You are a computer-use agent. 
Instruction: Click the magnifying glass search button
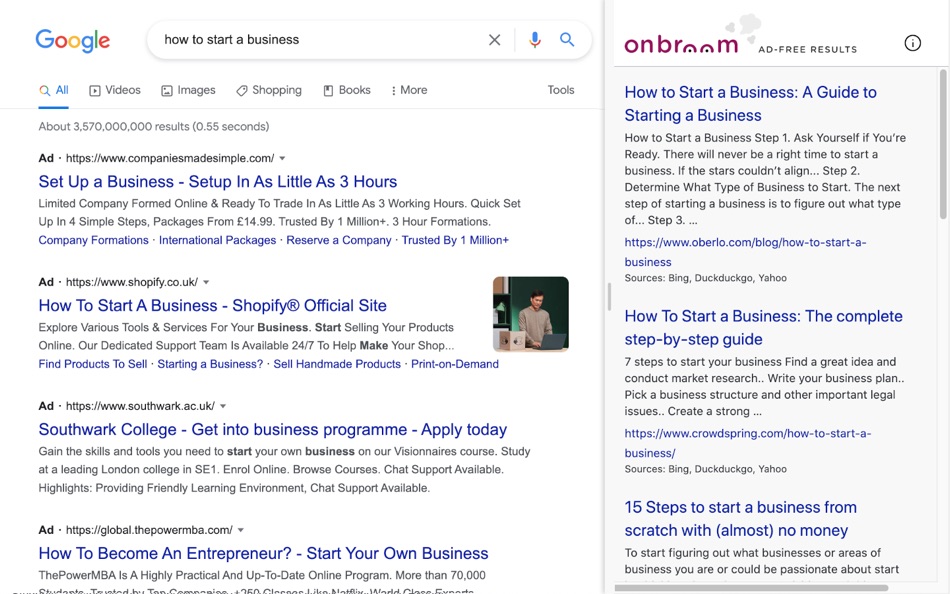pos(567,40)
